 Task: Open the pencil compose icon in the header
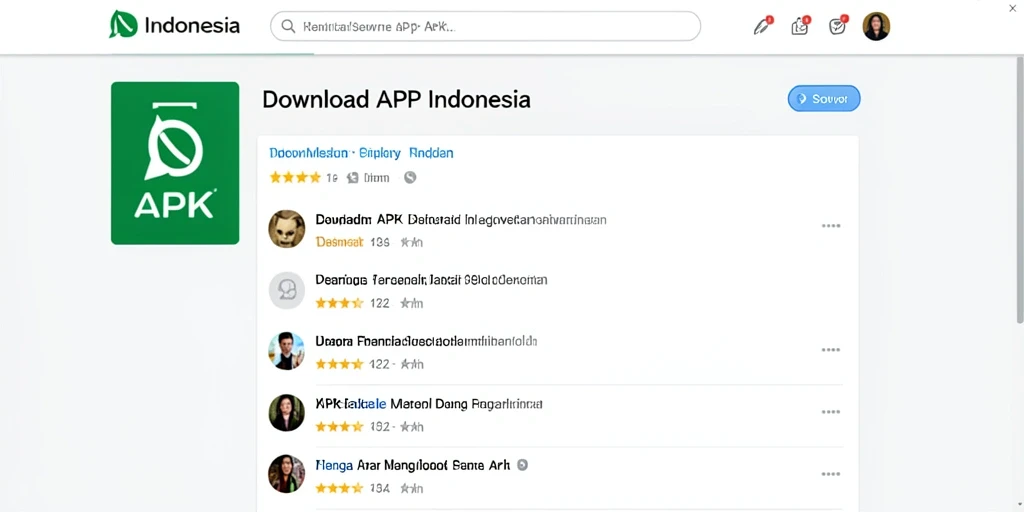[x=761, y=26]
